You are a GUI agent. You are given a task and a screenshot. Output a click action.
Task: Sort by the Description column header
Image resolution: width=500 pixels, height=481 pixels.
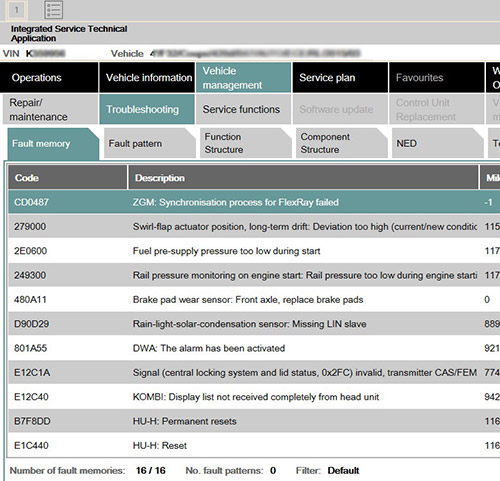click(303, 178)
